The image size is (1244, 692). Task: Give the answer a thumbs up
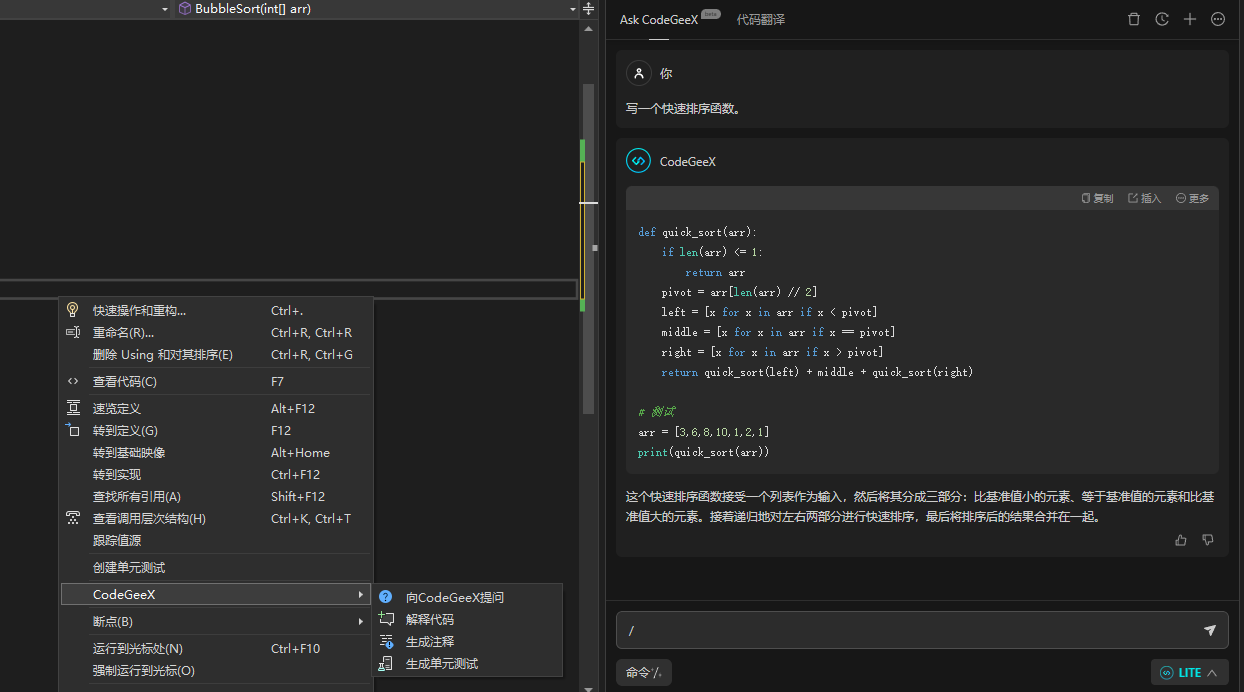[1180, 539]
